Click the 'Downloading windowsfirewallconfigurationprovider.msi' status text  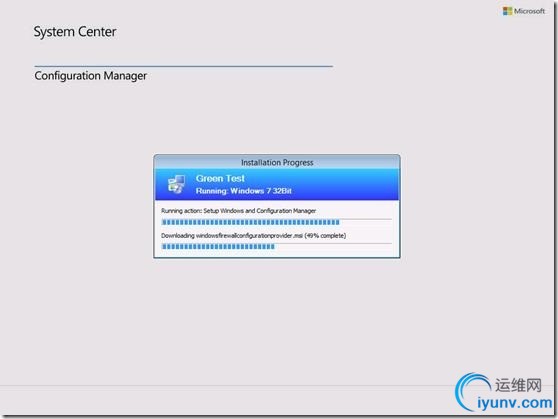click(x=253, y=236)
